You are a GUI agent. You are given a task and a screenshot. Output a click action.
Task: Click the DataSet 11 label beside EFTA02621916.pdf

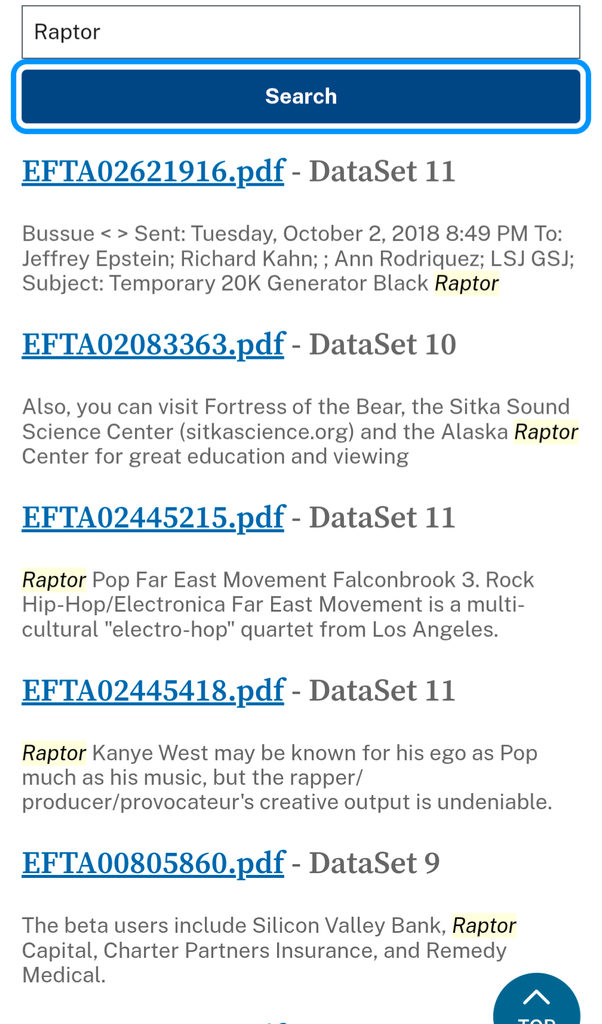[x=382, y=171]
